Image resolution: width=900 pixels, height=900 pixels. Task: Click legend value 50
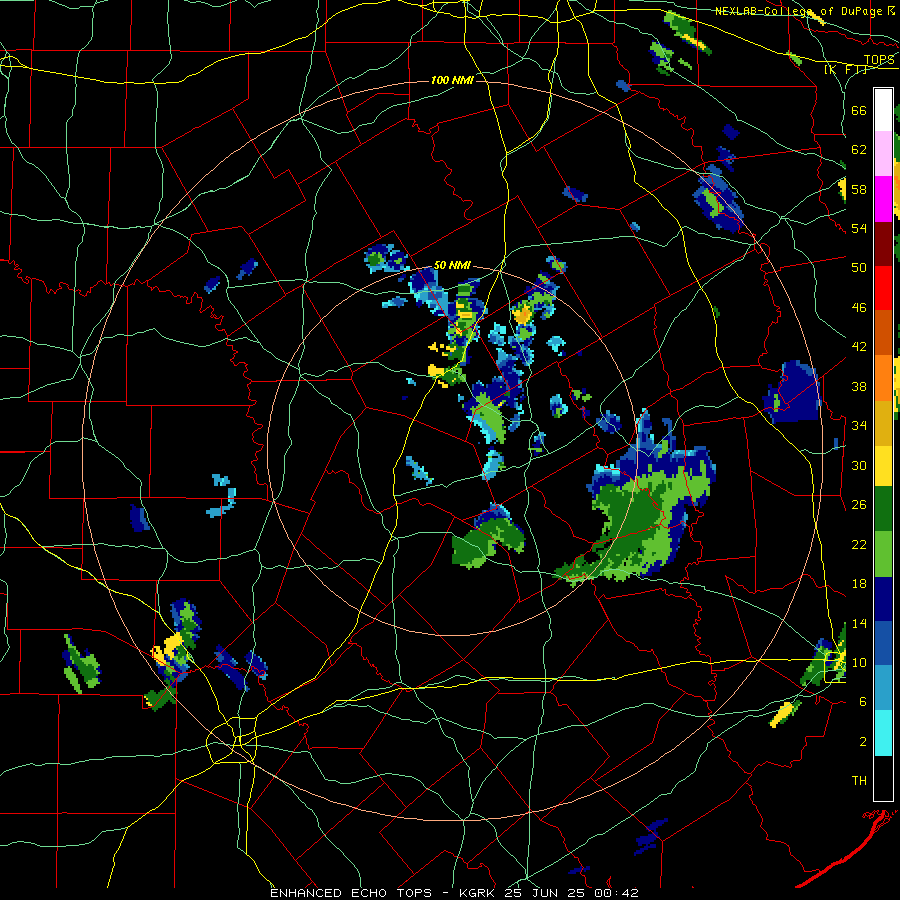[859, 268]
